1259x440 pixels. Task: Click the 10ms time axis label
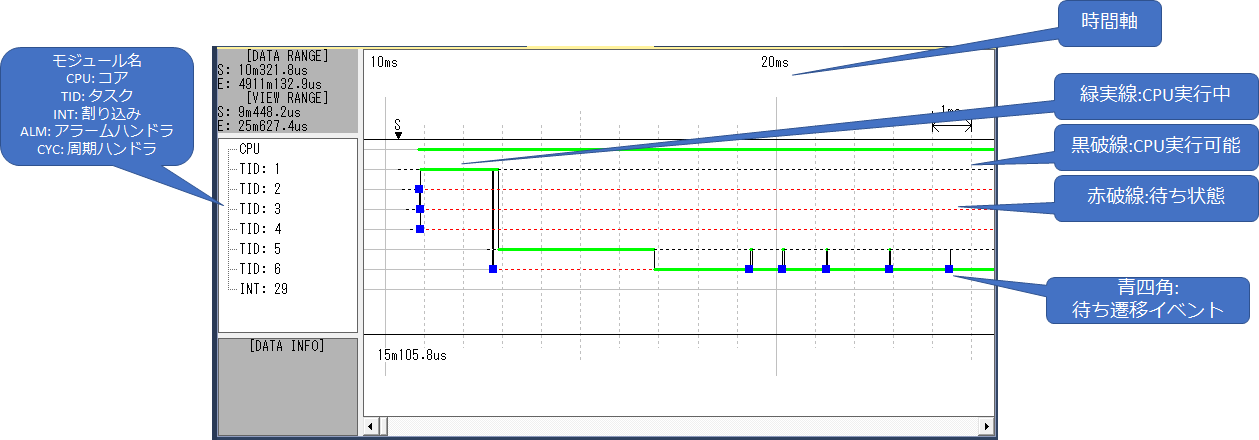pos(383,62)
